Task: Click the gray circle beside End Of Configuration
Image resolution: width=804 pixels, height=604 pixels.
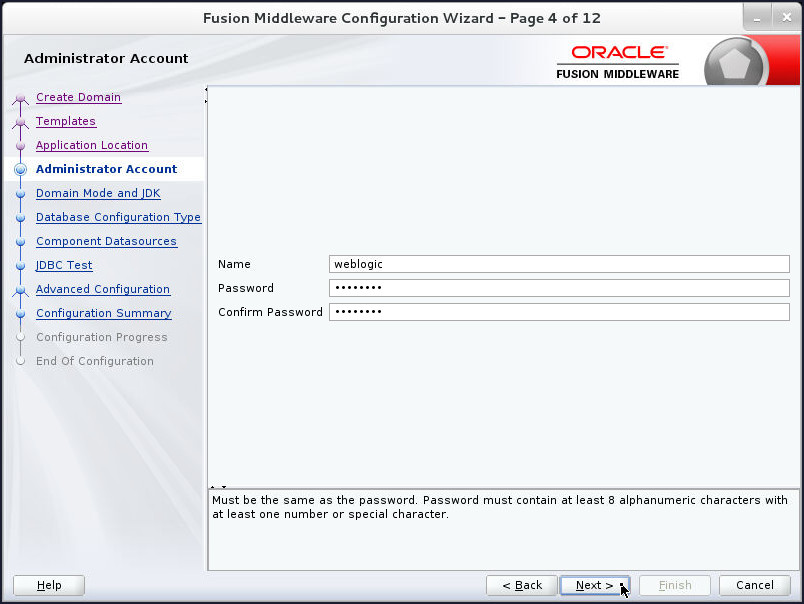Action: tap(21, 361)
